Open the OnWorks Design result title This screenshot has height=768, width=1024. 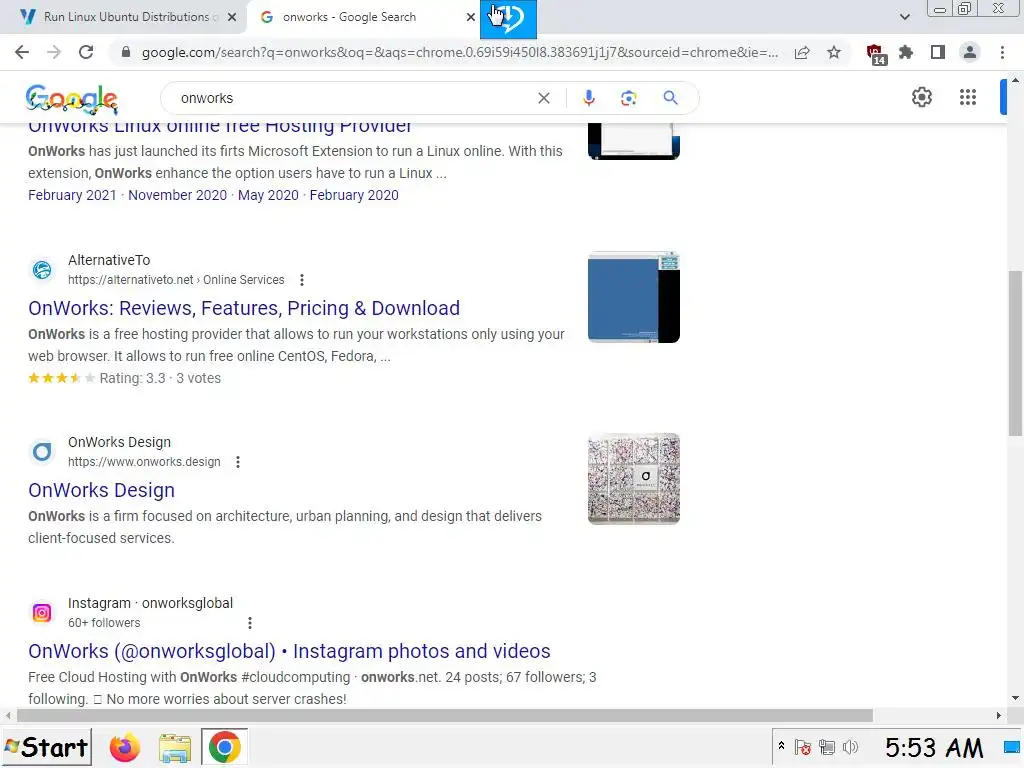(x=101, y=490)
